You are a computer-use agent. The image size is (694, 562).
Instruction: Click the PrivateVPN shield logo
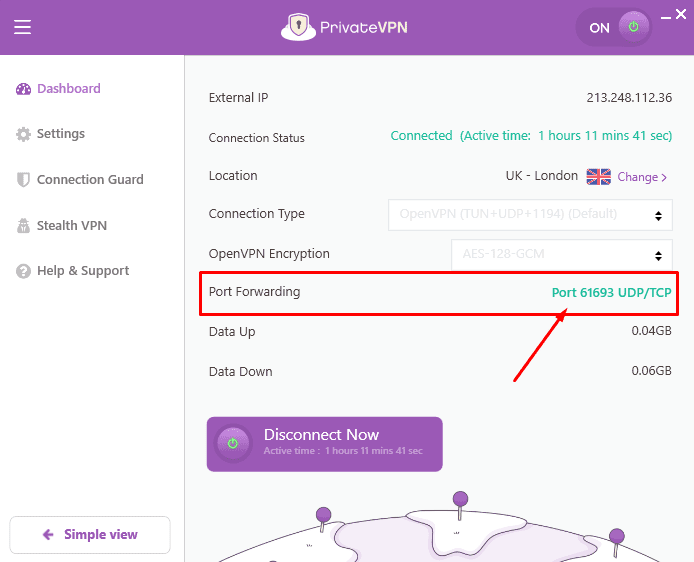click(298, 27)
